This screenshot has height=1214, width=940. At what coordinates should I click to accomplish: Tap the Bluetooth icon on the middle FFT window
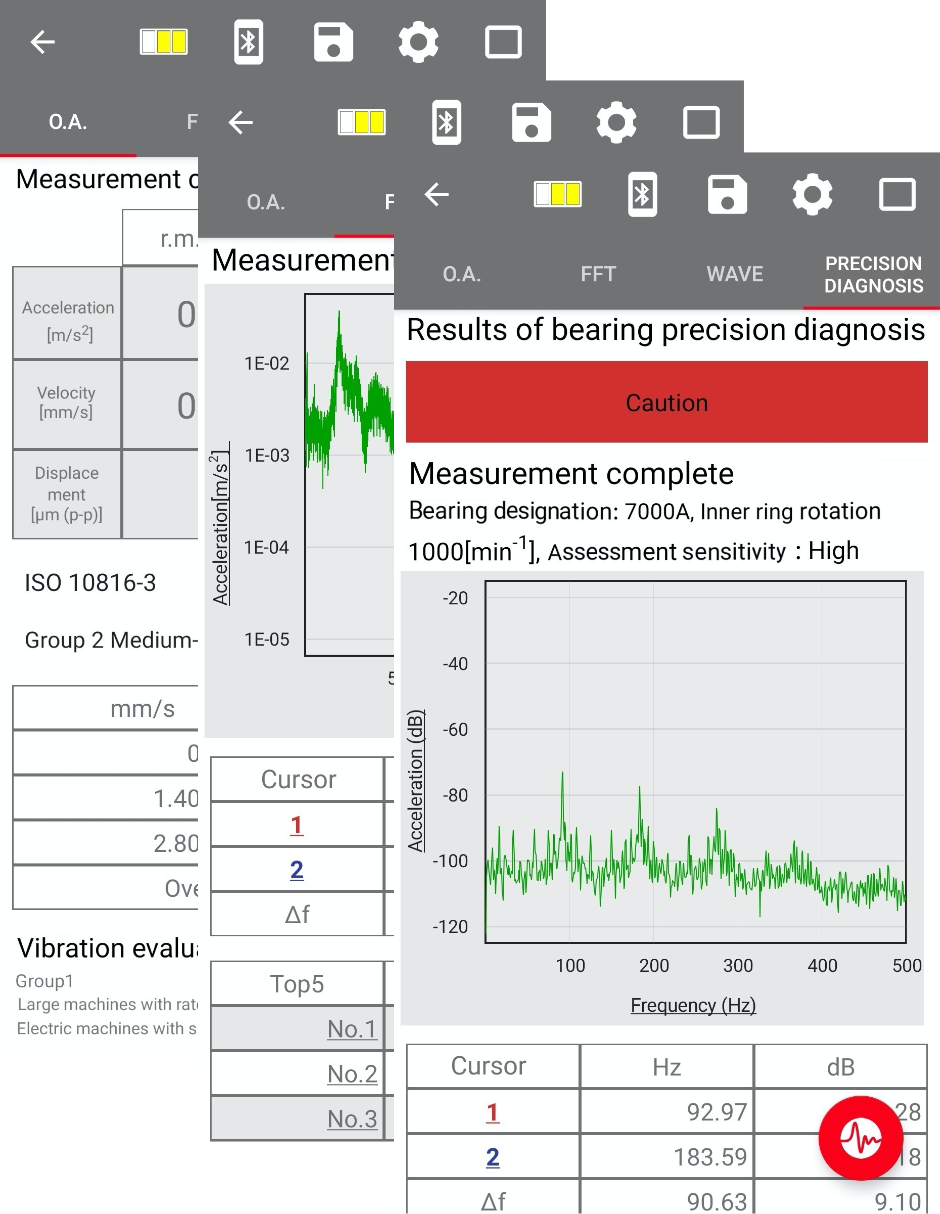coord(446,122)
